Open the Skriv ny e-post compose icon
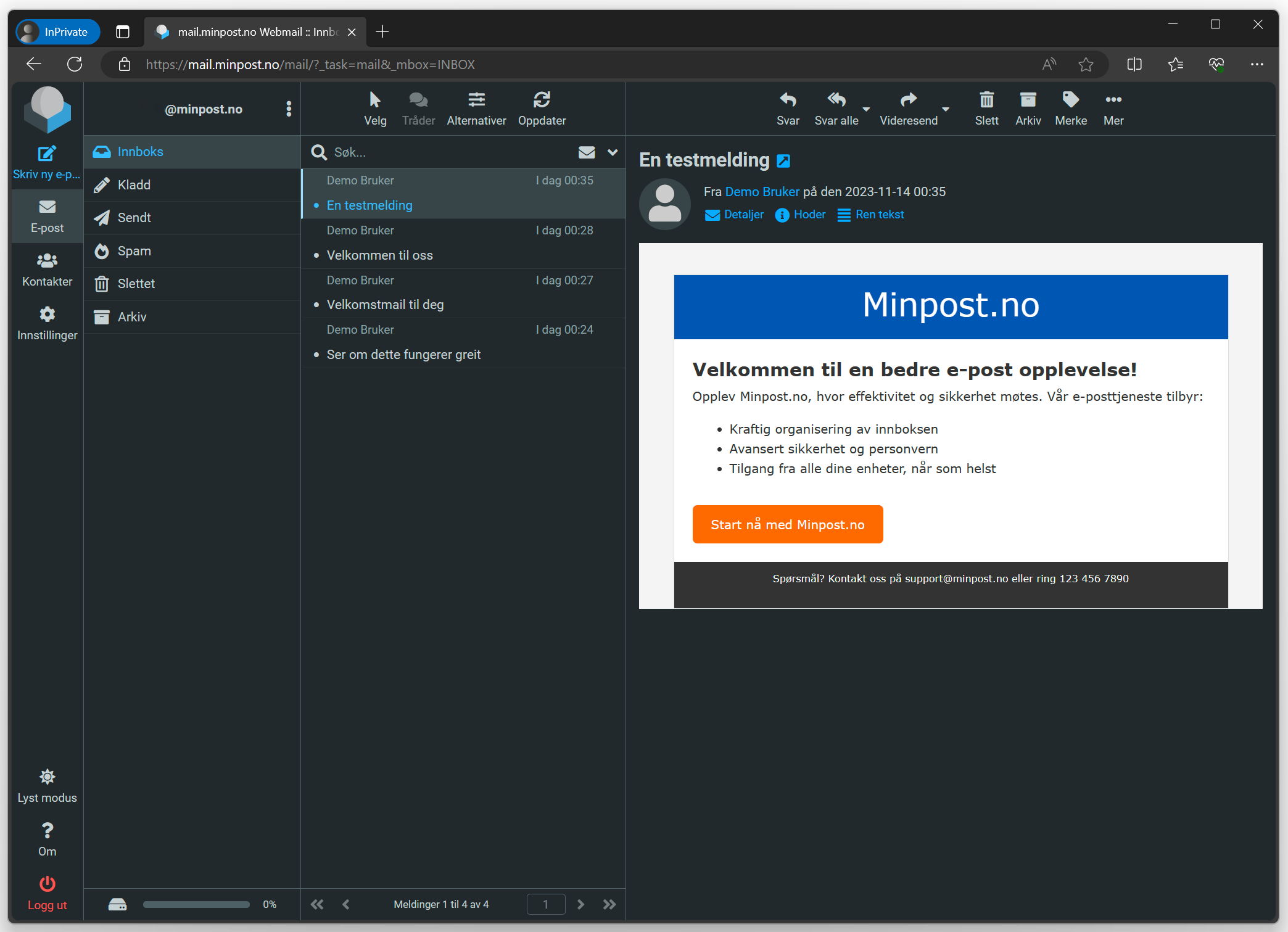 pos(47,154)
